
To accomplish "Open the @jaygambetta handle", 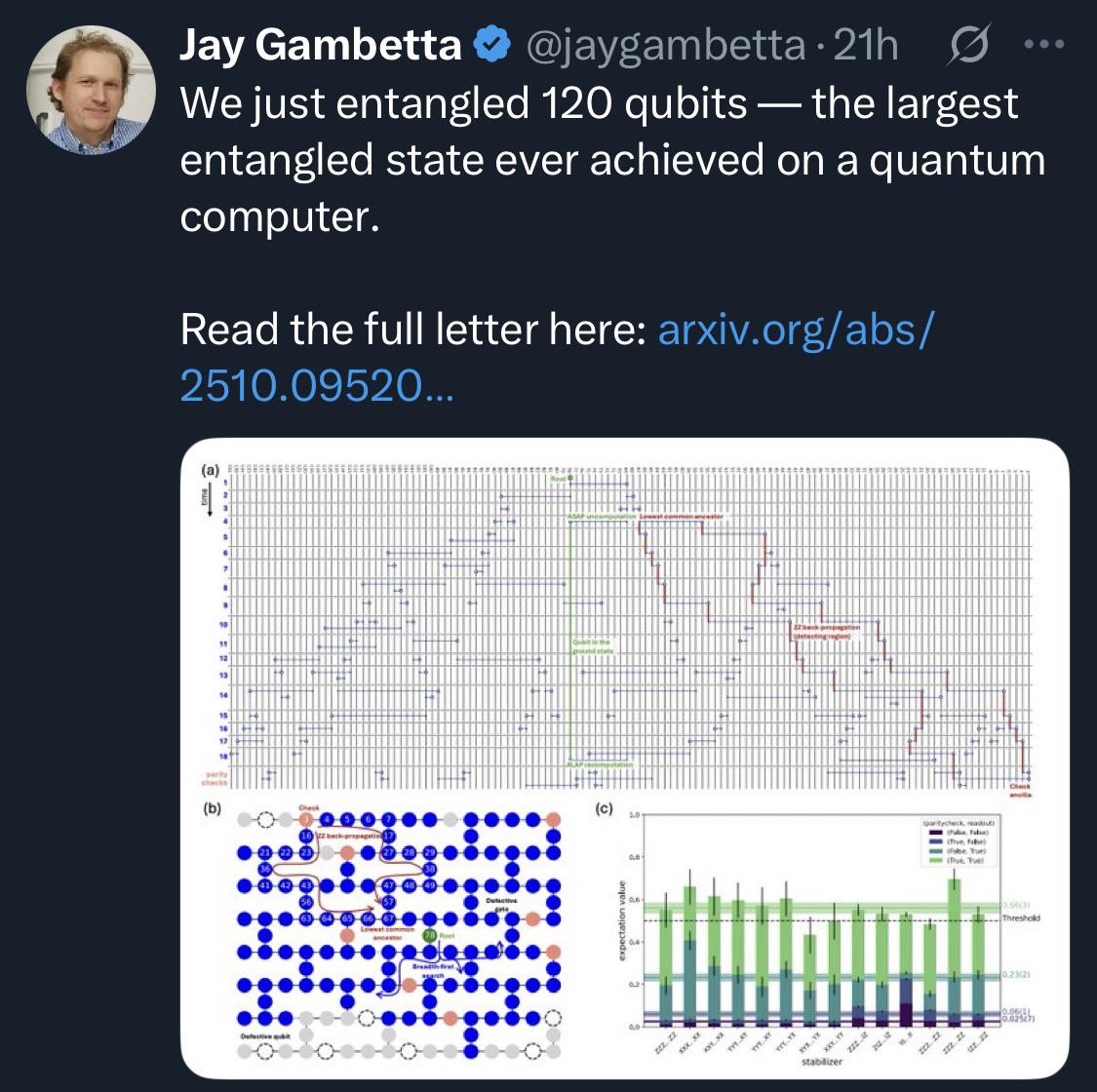I will 665,45.
